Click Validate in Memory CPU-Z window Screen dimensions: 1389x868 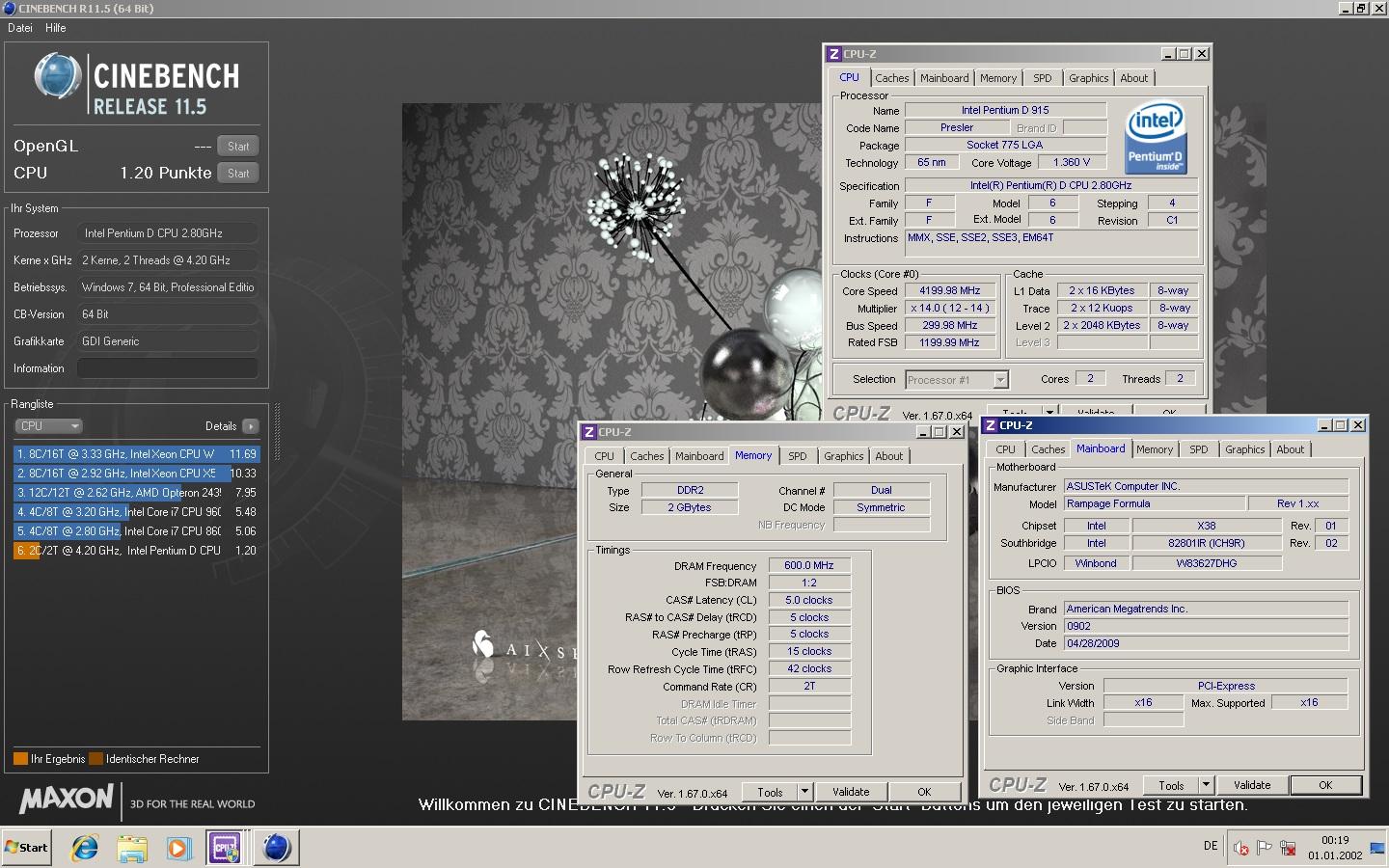pyautogui.click(x=851, y=793)
